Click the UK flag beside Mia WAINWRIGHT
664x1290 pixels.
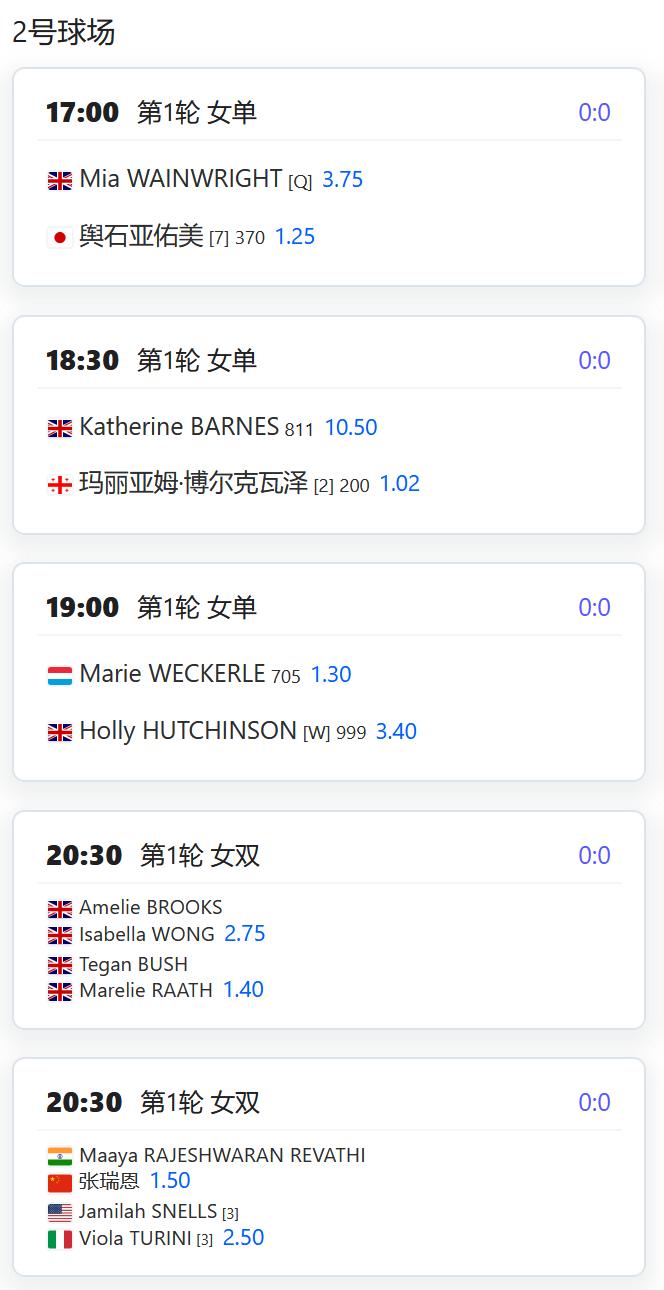click(60, 181)
